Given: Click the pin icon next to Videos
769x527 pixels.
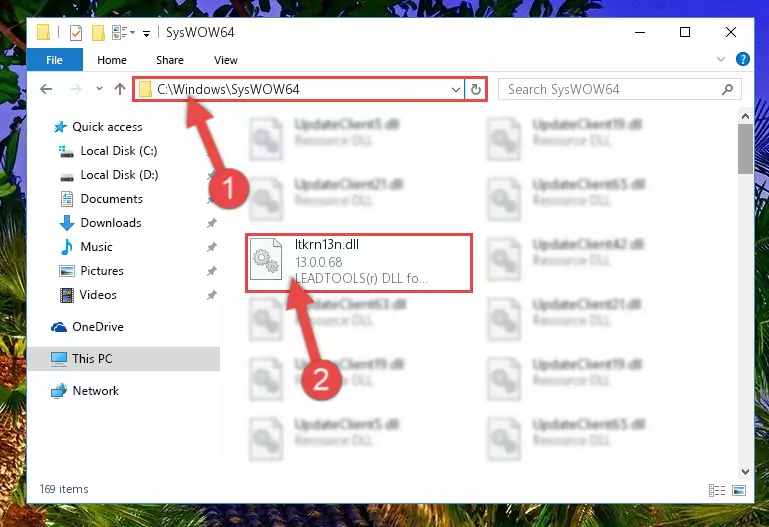Looking at the screenshot, I should coord(211,295).
